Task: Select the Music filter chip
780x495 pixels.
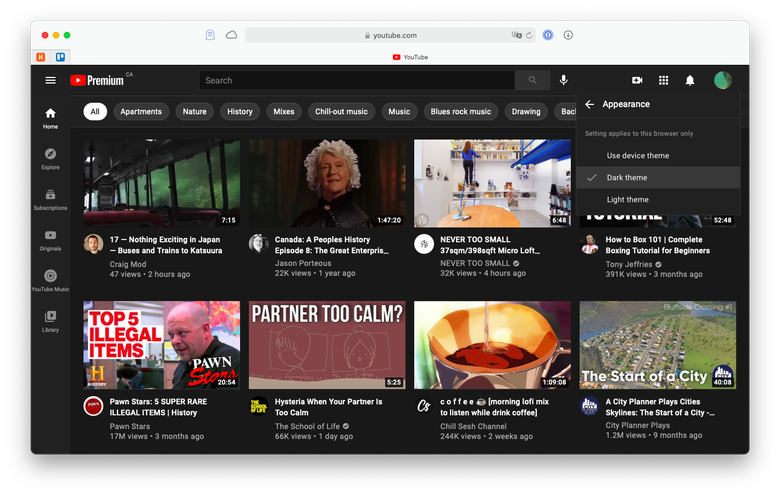Action: tap(399, 111)
